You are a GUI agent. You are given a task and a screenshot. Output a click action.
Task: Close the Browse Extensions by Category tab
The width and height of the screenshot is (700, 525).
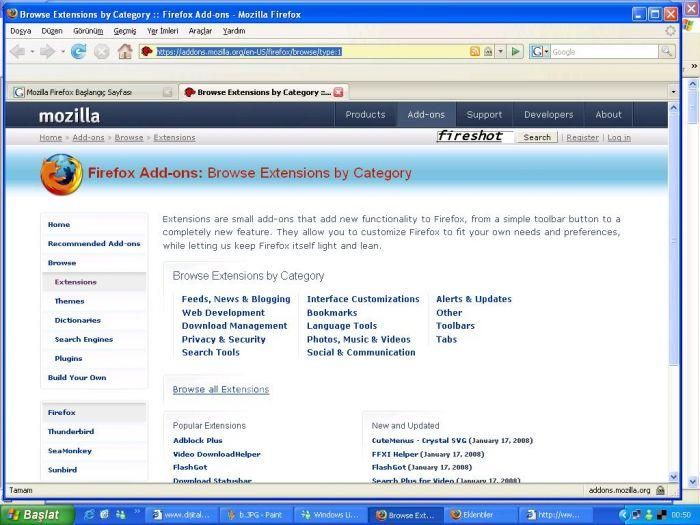(339, 92)
